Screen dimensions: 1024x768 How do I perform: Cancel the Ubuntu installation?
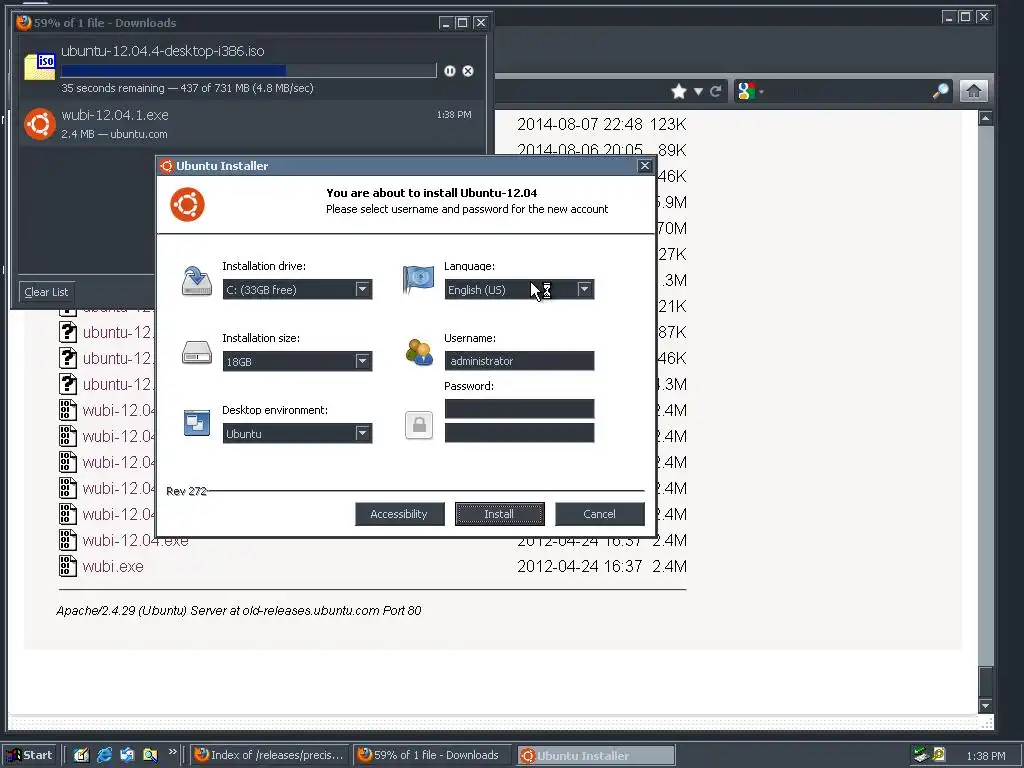[600, 514]
